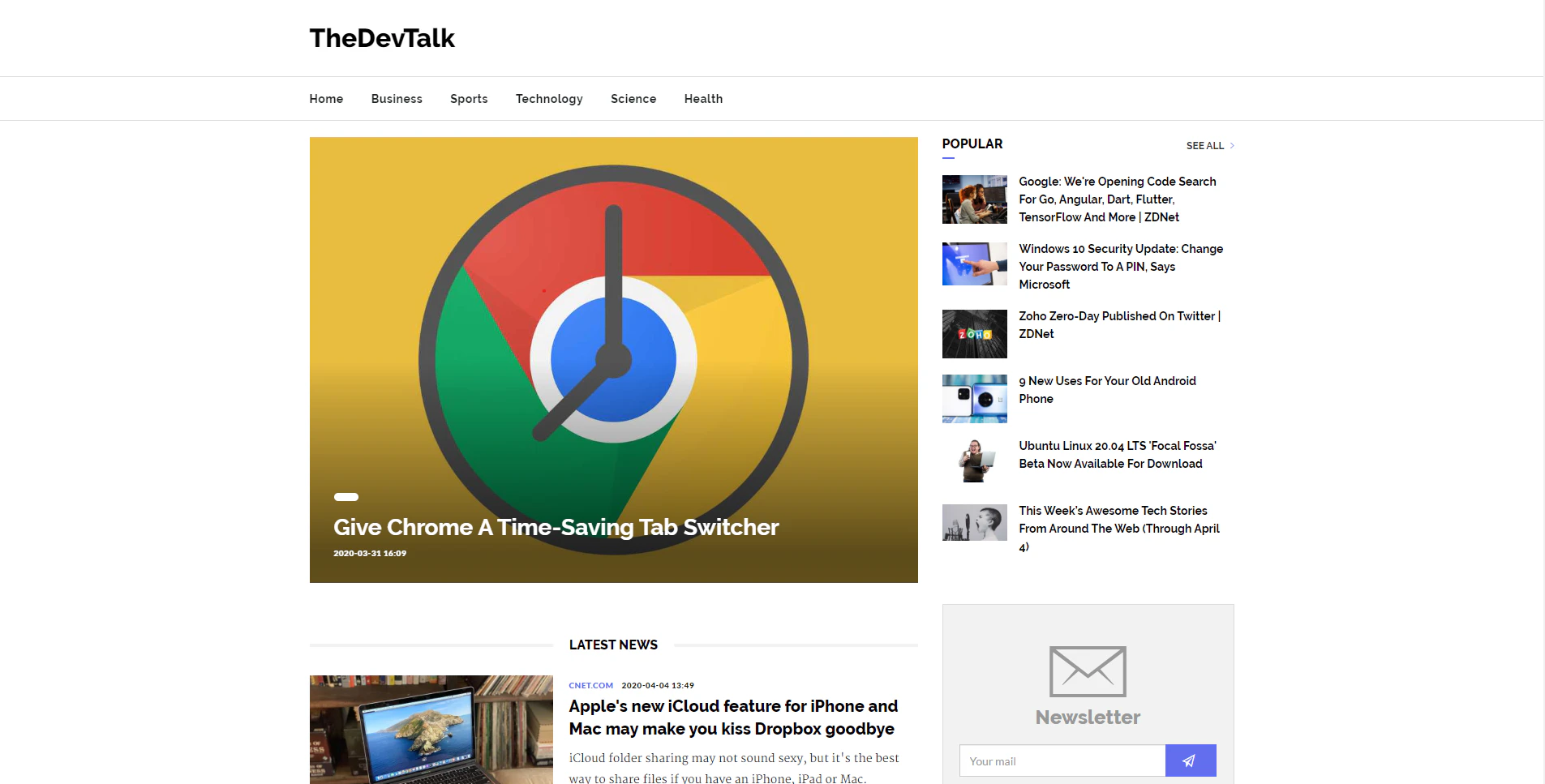Open 'Give Chrome A Time-Saving Tab Switcher' article
This screenshot has width=1545, height=784.
click(555, 527)
